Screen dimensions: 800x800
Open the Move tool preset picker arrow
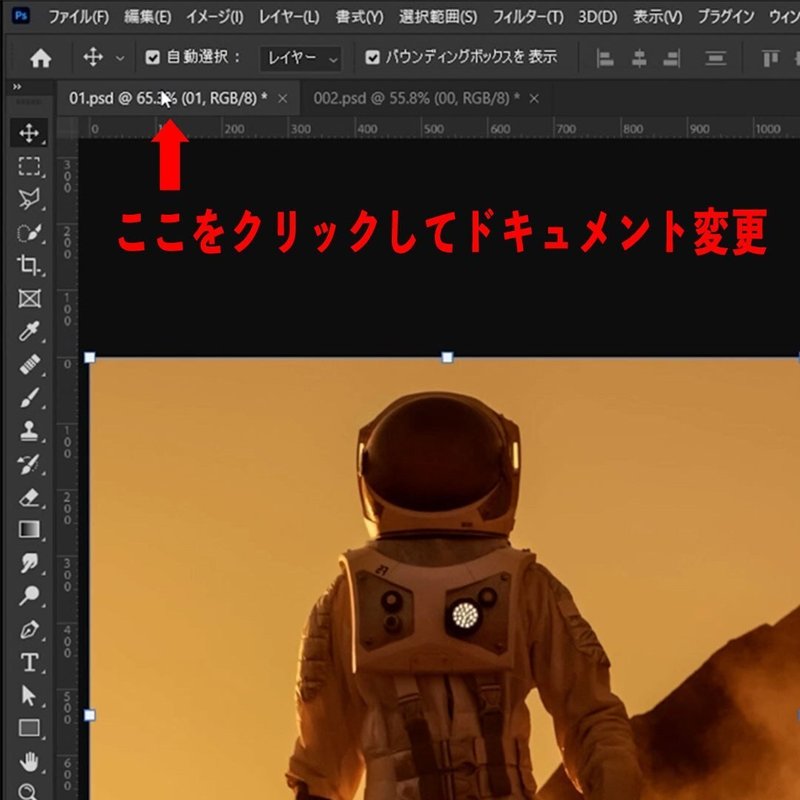coord(120,59)
